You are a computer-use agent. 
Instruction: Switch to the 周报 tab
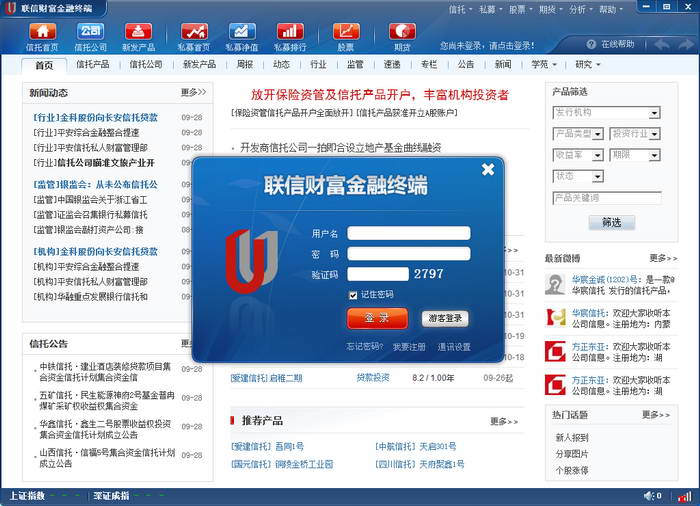[x=245, y=64]
